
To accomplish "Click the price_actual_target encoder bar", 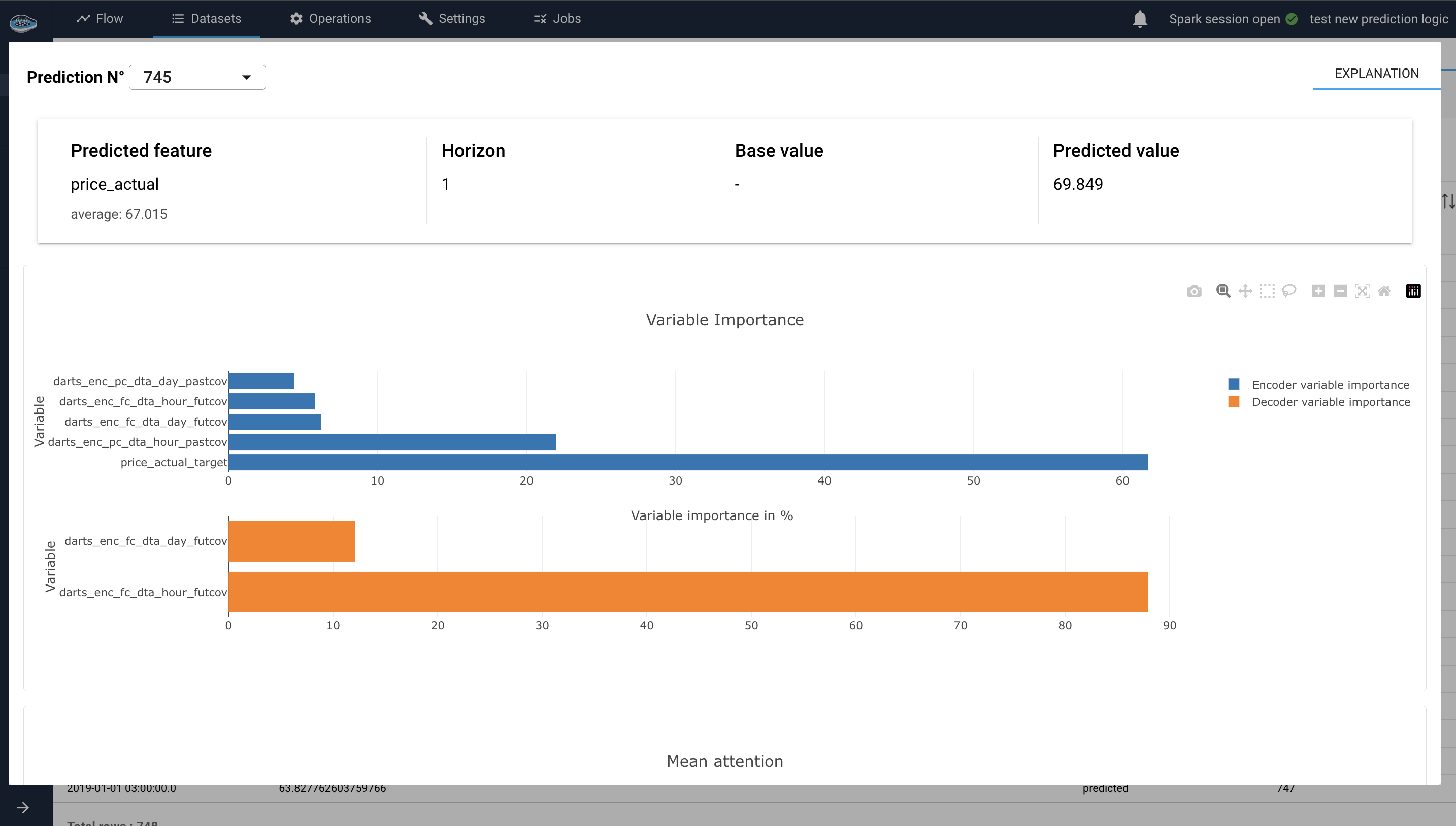I will (x=687, y=462).
